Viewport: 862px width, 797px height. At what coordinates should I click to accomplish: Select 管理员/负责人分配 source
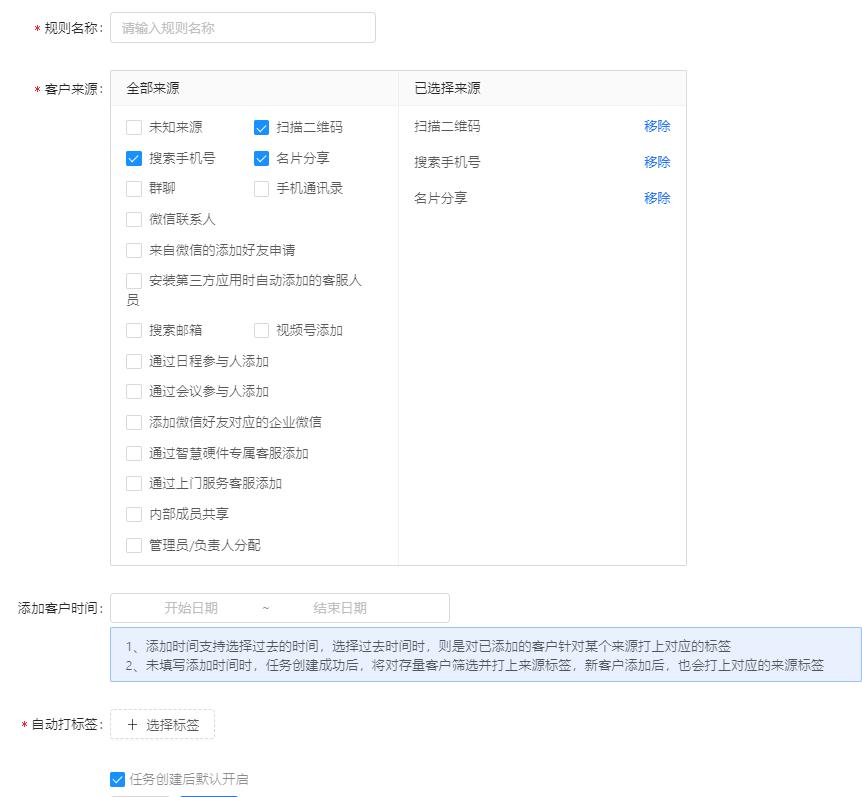pyautogui.click(x=134, y=544)
